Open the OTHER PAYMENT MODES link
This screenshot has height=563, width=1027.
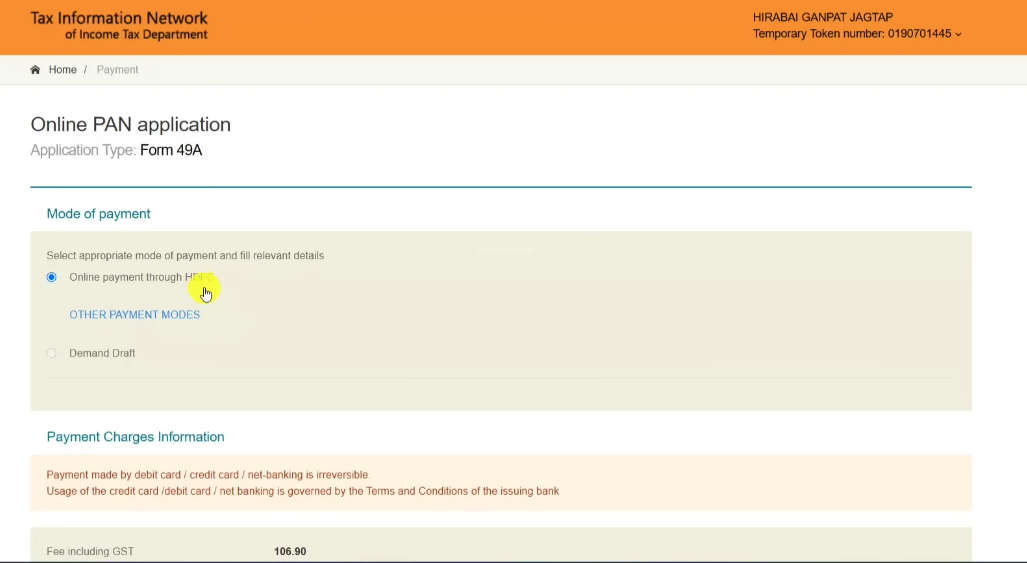click(x=134, y=315)
